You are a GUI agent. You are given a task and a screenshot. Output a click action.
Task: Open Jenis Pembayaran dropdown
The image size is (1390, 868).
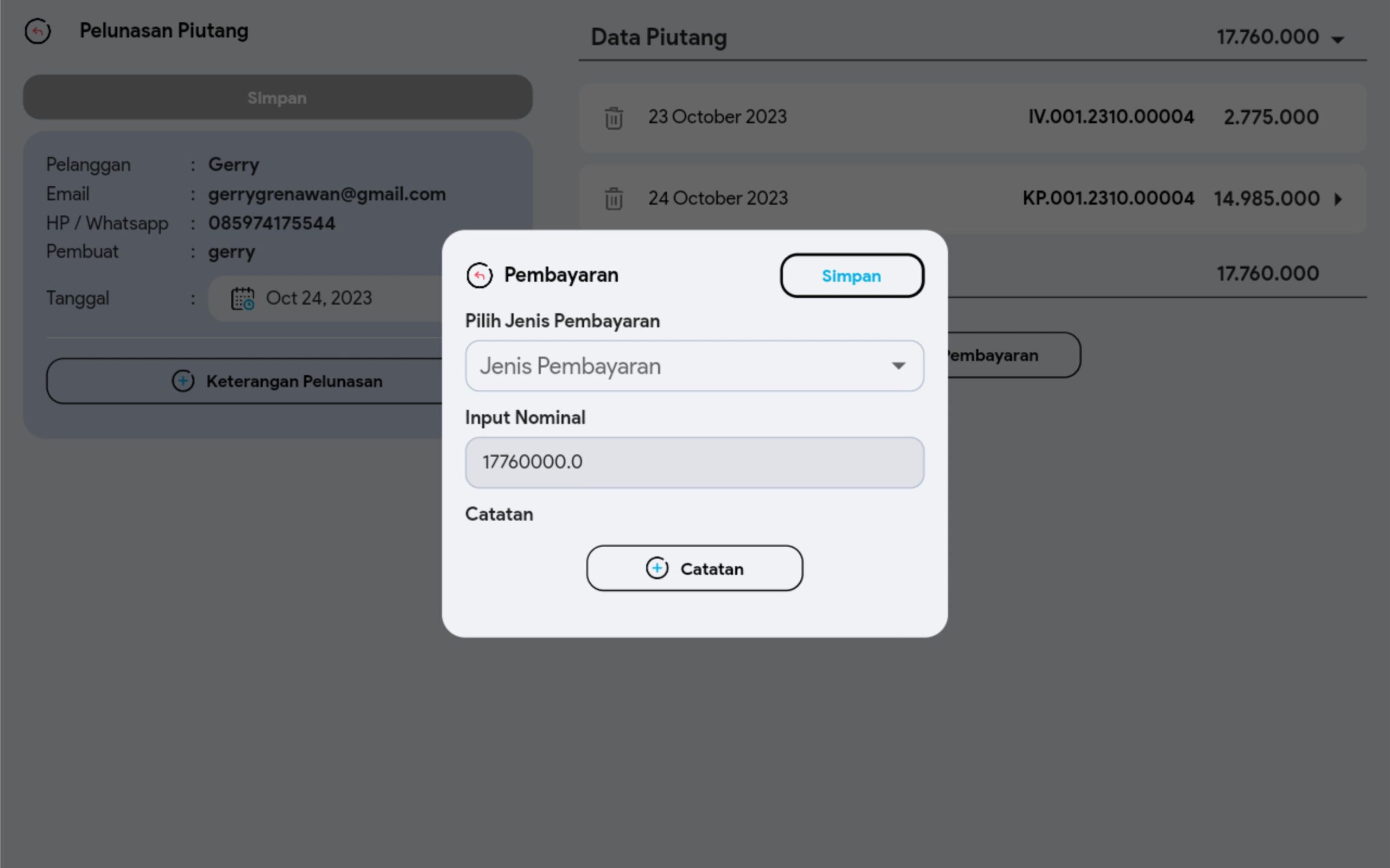click(678, 366)
